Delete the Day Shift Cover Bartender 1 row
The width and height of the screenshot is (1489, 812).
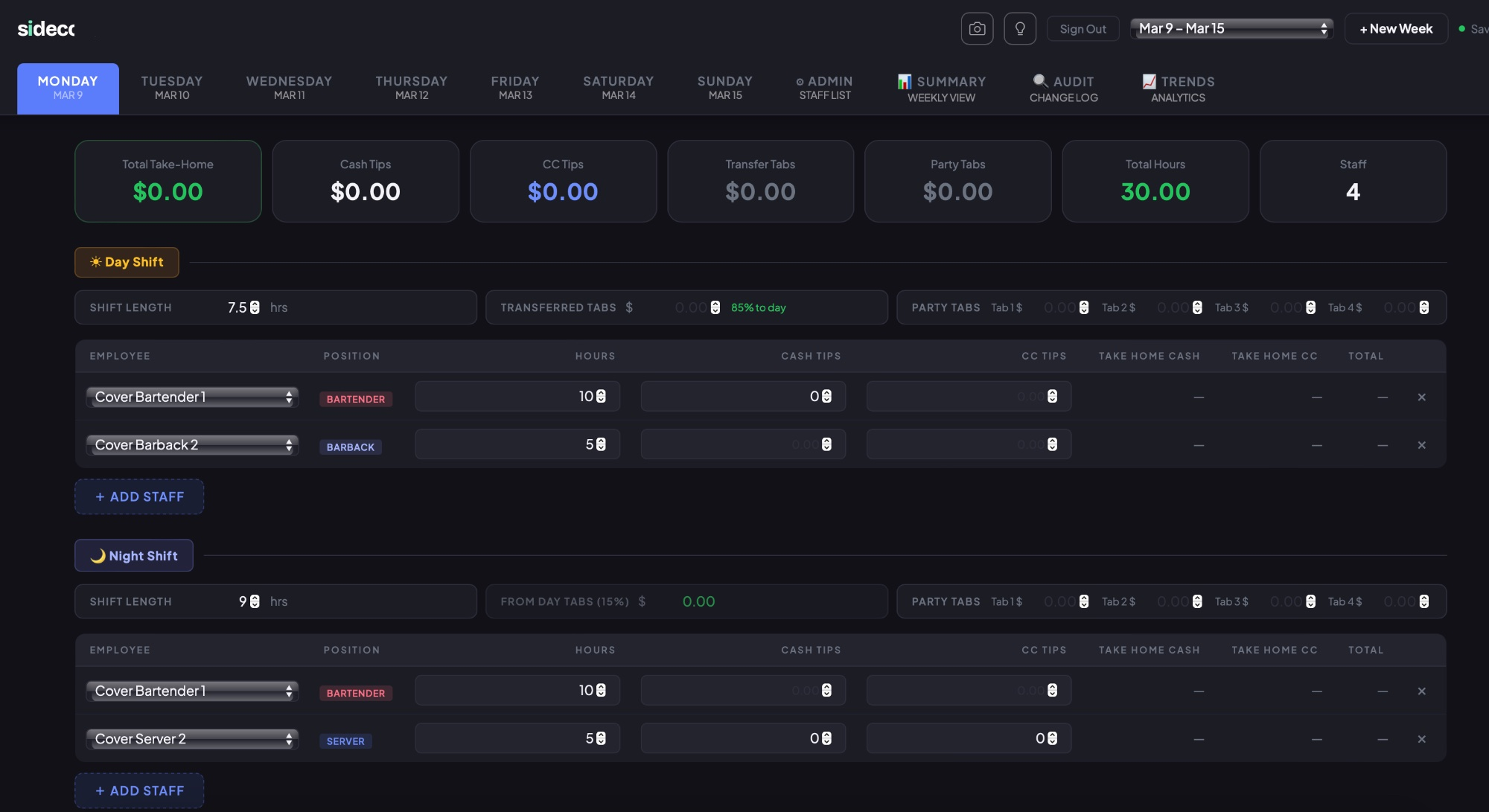(1421, 397)
